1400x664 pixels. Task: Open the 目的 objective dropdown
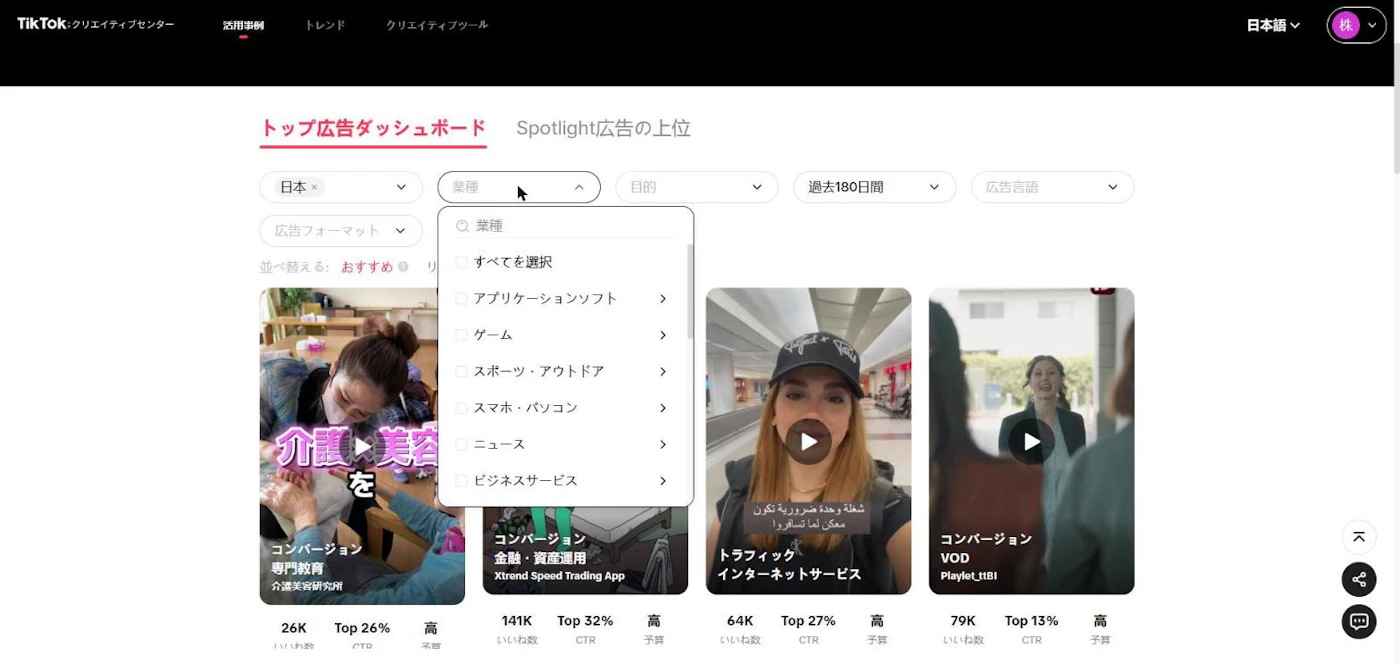pyautogui.click(x=697, y=187)
